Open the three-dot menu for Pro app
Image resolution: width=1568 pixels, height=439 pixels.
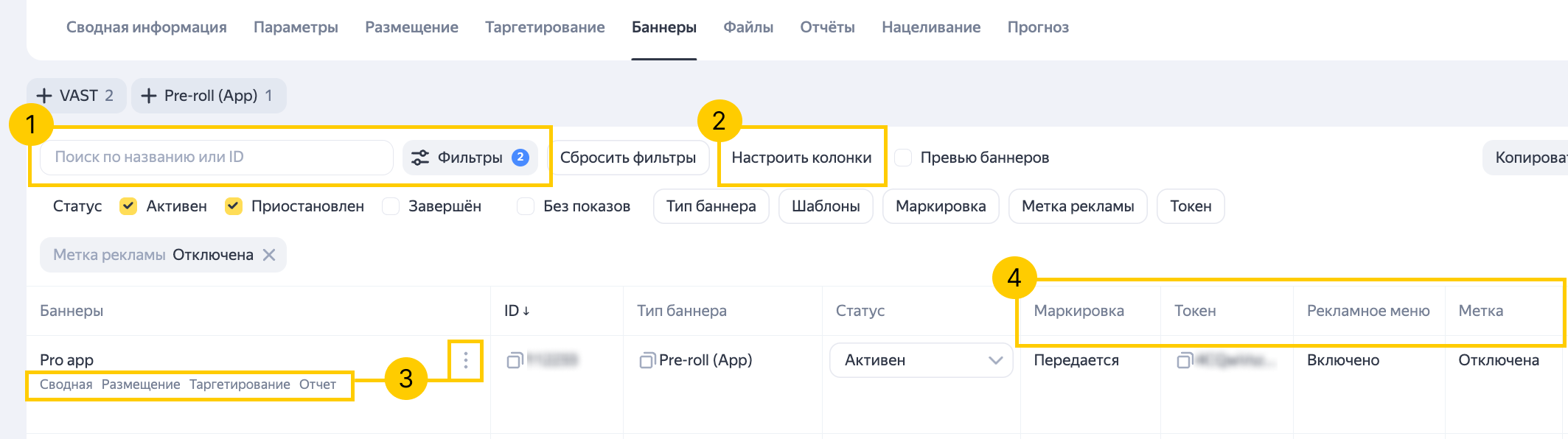[x=466, y=360]
